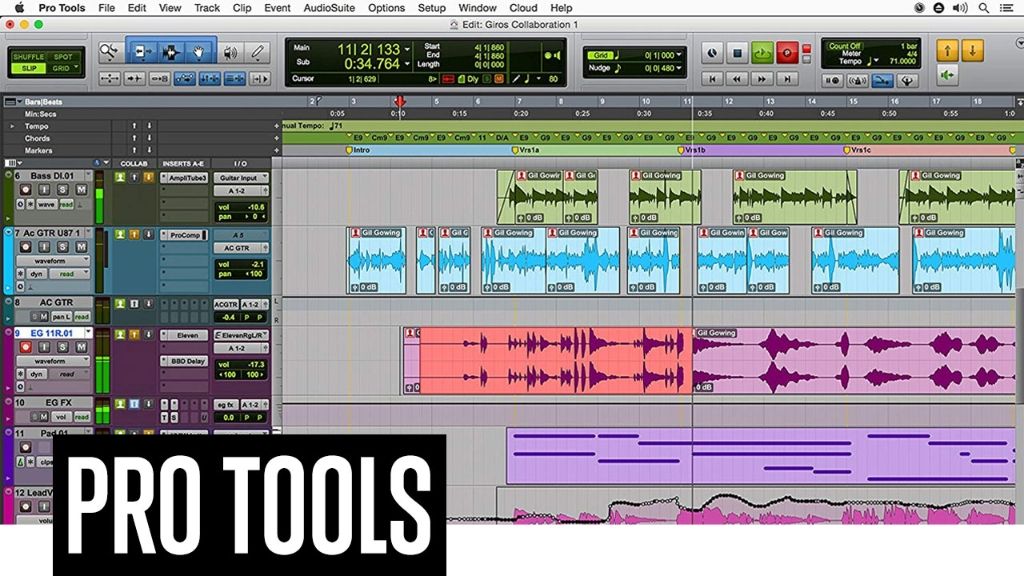The width and height of the screenshot is (1024, 576).
Task: Click the Online sync clock button
Action: click(x=712, y=53)
